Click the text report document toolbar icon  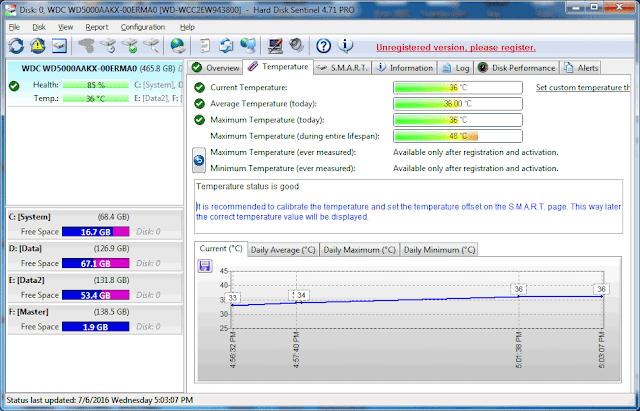[x=205, y=46]
